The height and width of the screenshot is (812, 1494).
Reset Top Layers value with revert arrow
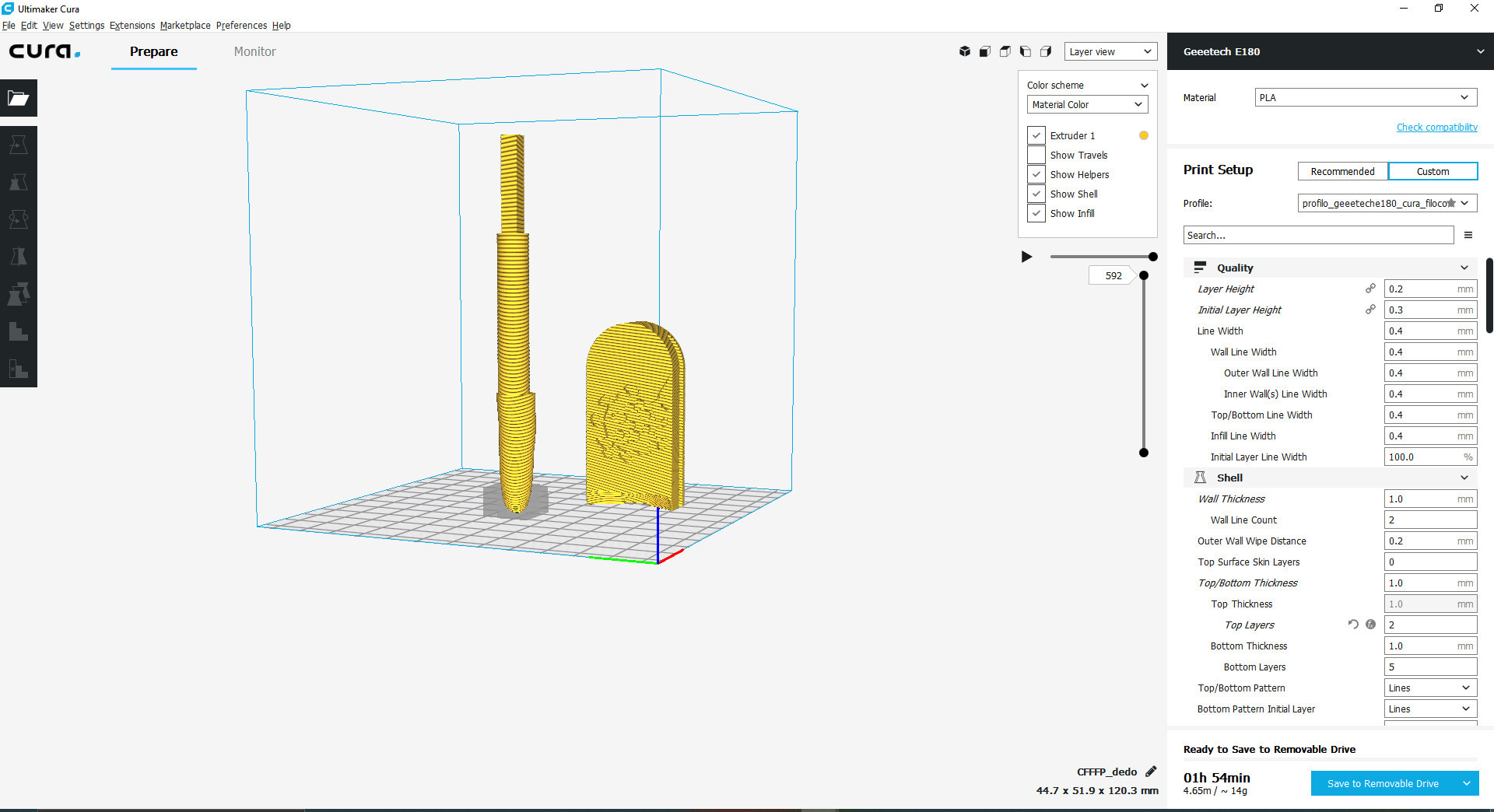pyautogui.click(x=1353, y=625)
